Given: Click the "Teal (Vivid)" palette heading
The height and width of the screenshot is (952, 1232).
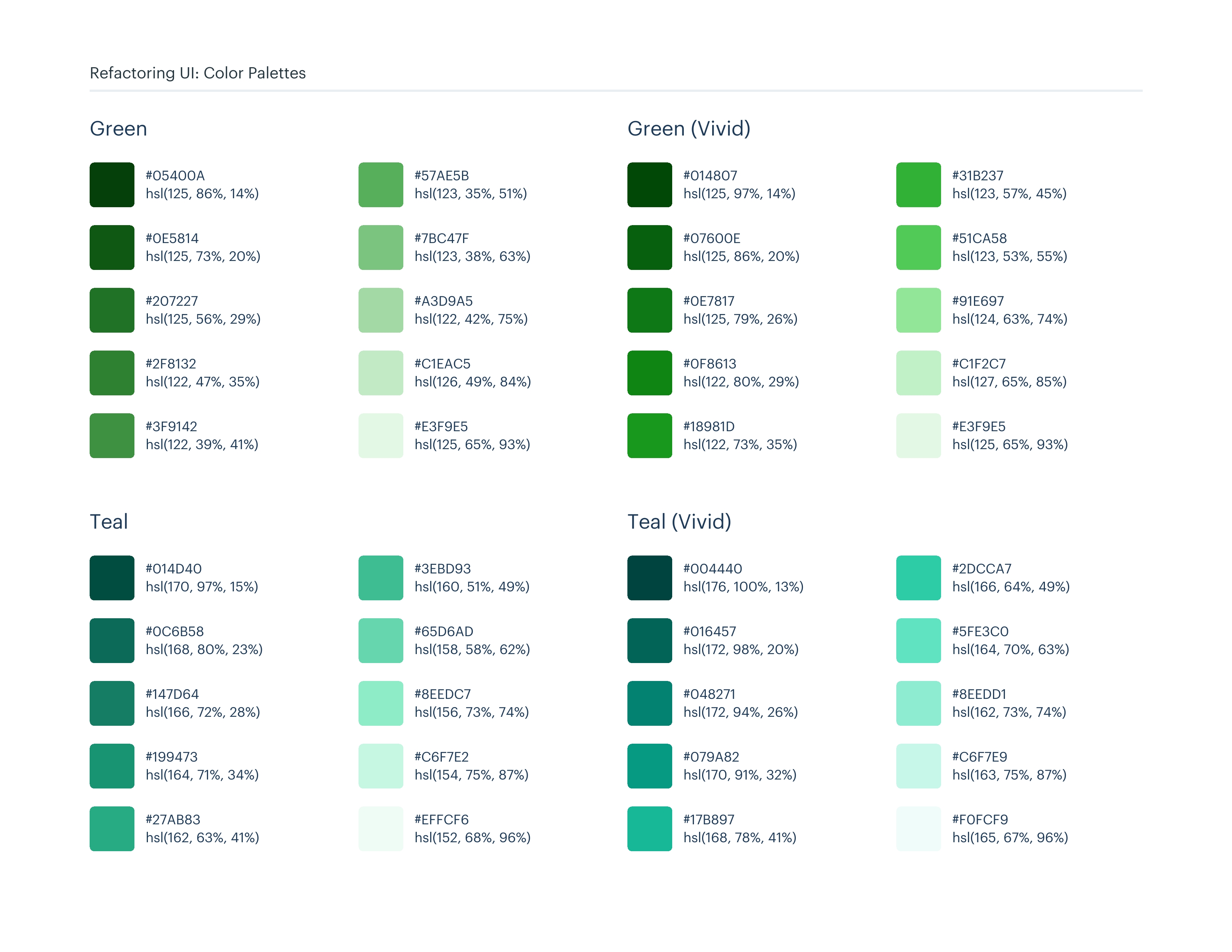Looking at the screenshot, I should click(x=679, y=522).
